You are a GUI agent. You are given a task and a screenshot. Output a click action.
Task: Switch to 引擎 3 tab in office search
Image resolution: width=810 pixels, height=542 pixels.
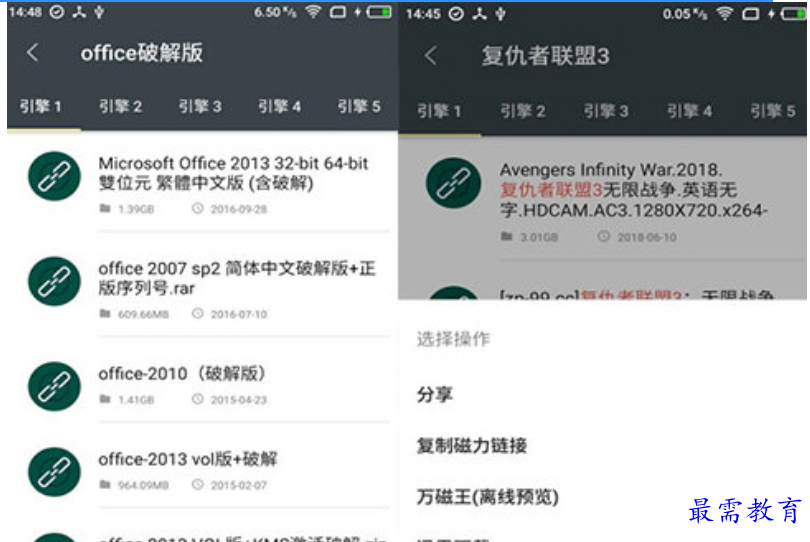click(x=200, y=107)
